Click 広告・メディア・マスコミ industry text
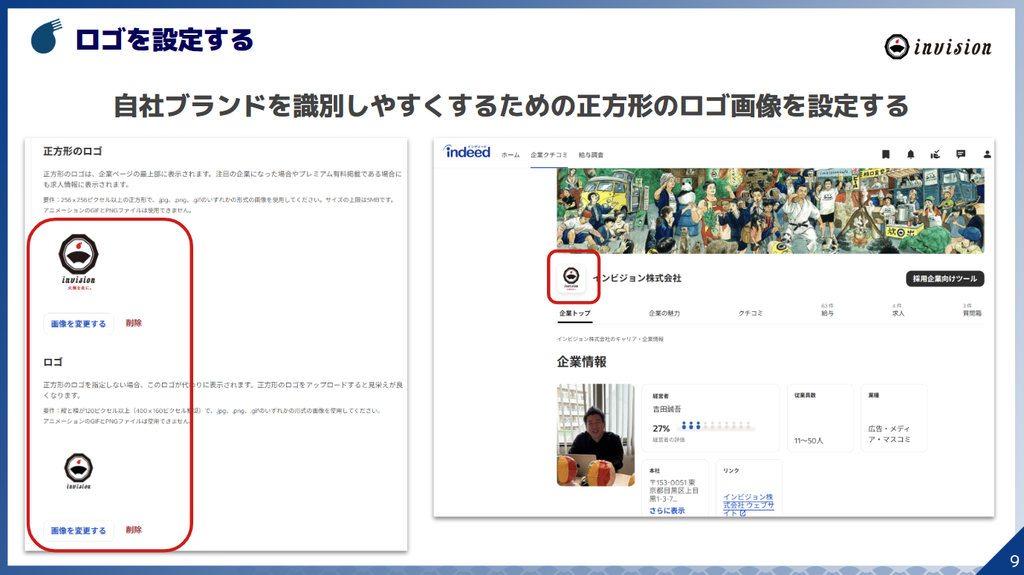The height and width of the screenshot is (575, 1024). click(889, 434)
